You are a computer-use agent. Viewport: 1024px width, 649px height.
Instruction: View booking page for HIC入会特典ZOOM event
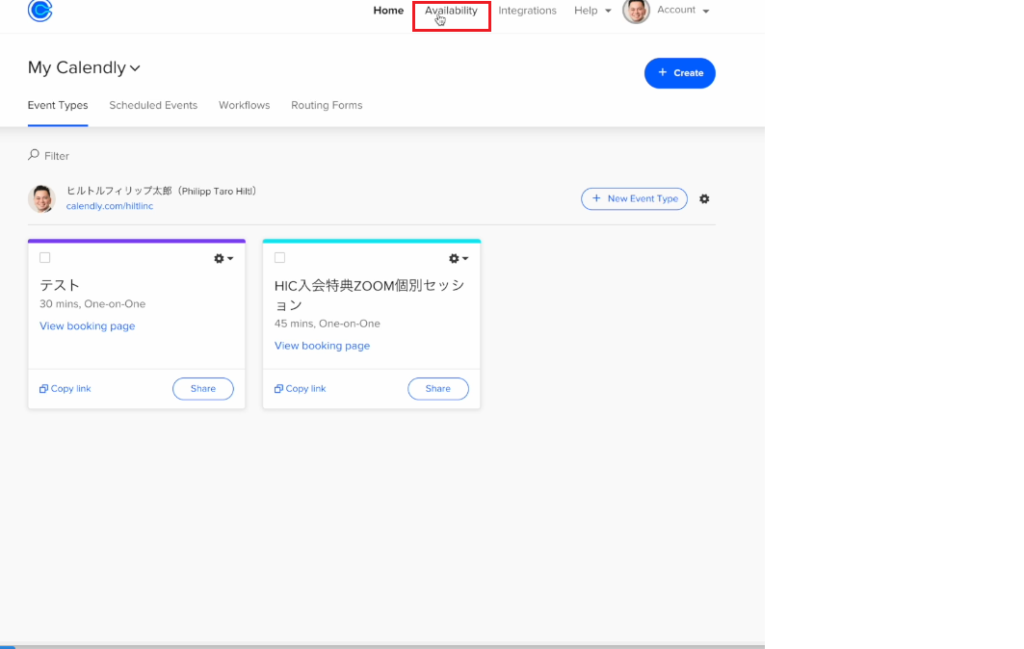coord(322,345)
